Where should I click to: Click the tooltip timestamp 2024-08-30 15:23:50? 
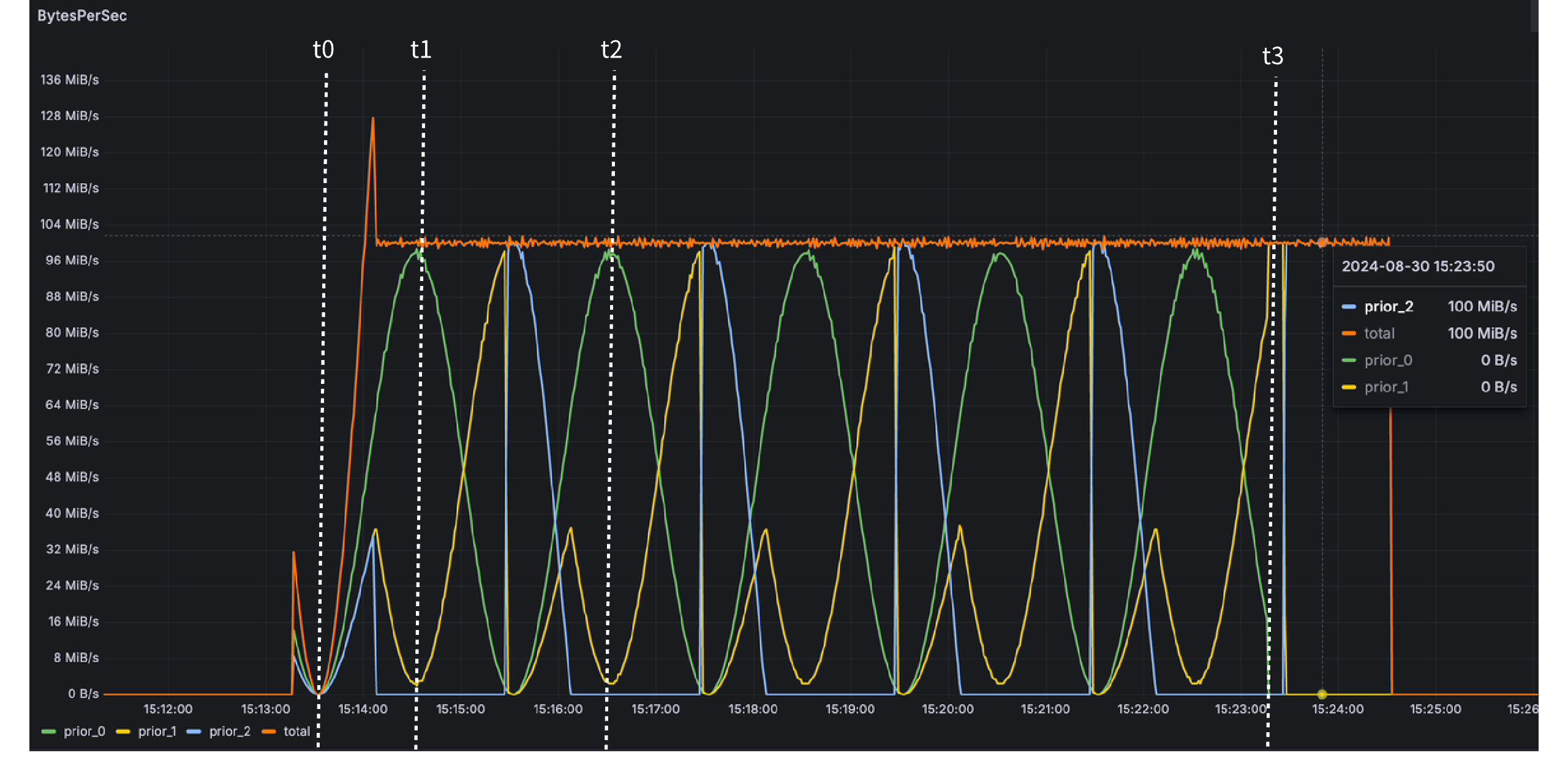[1418, 266]
